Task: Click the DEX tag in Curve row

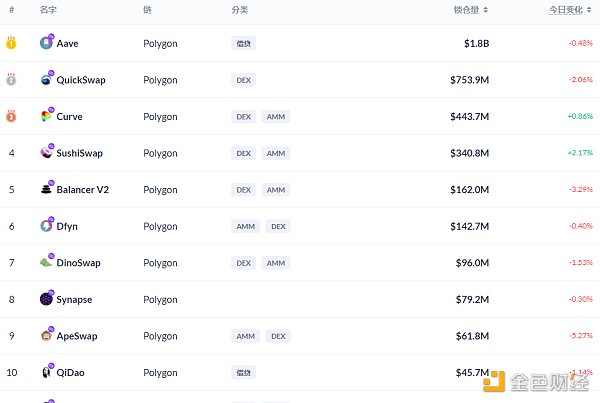Action: point(243,116)
